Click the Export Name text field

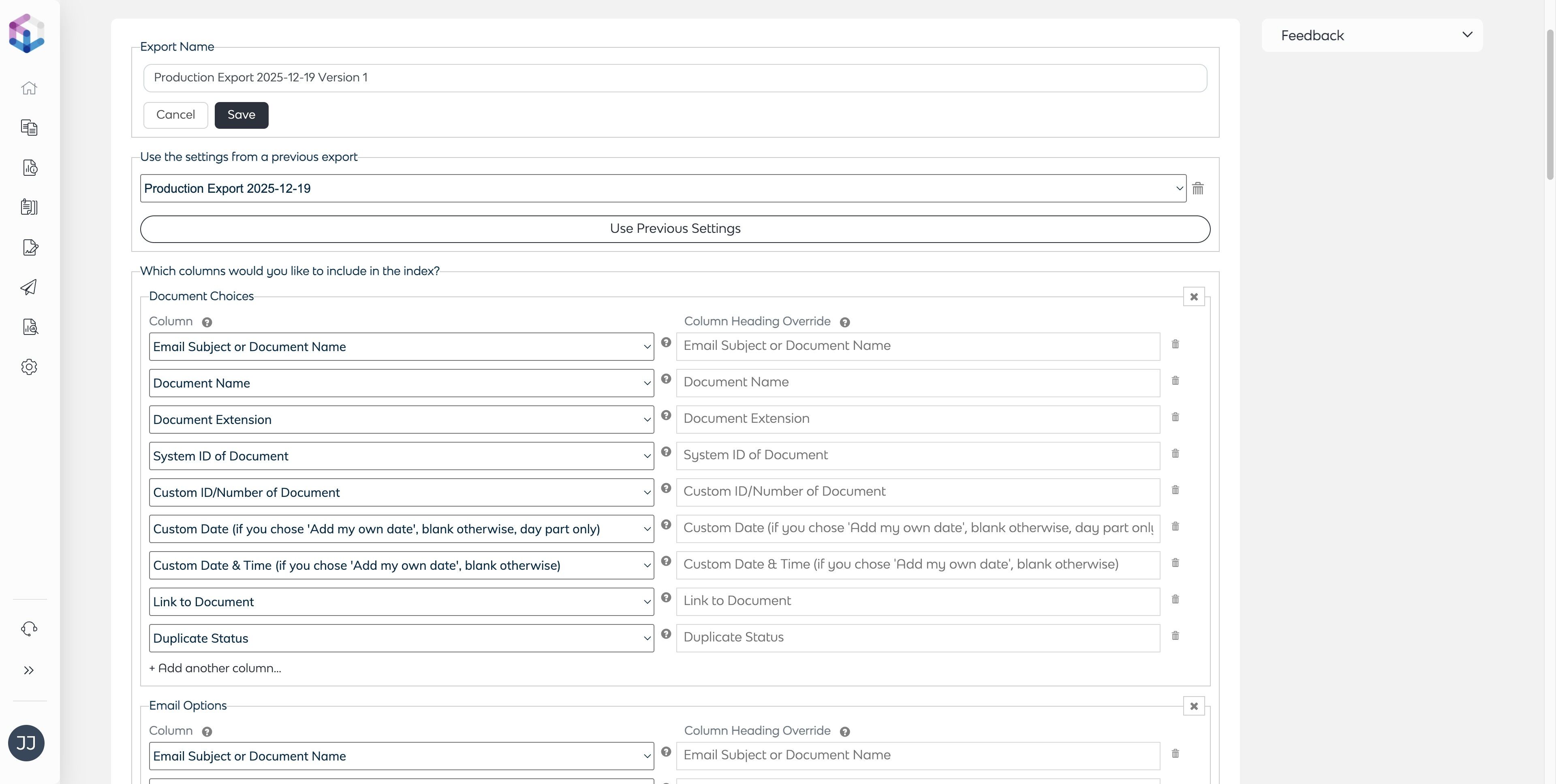pyautogui.click(x=675, y=78)
